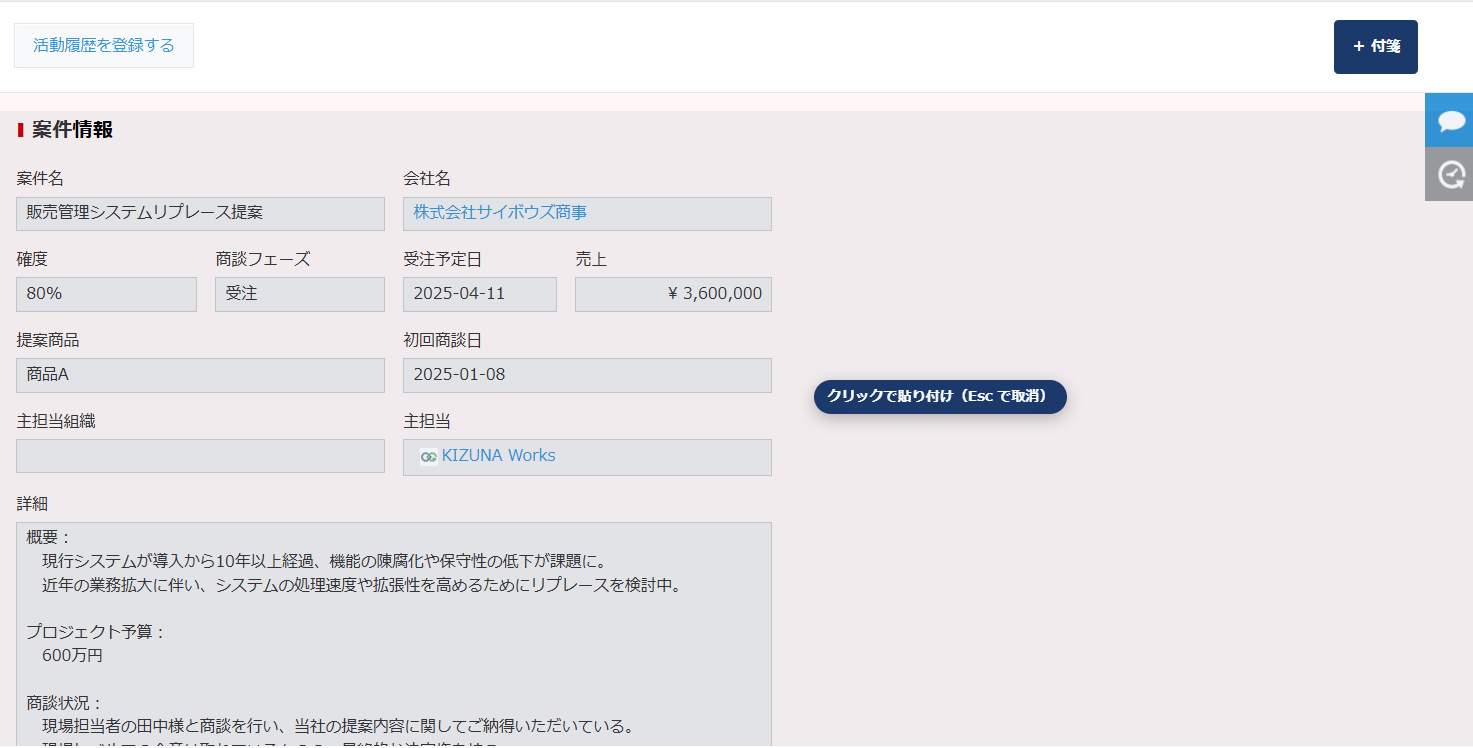Open the KIZUNA Works user link
Screen dimensions: 1473x748
498,455
